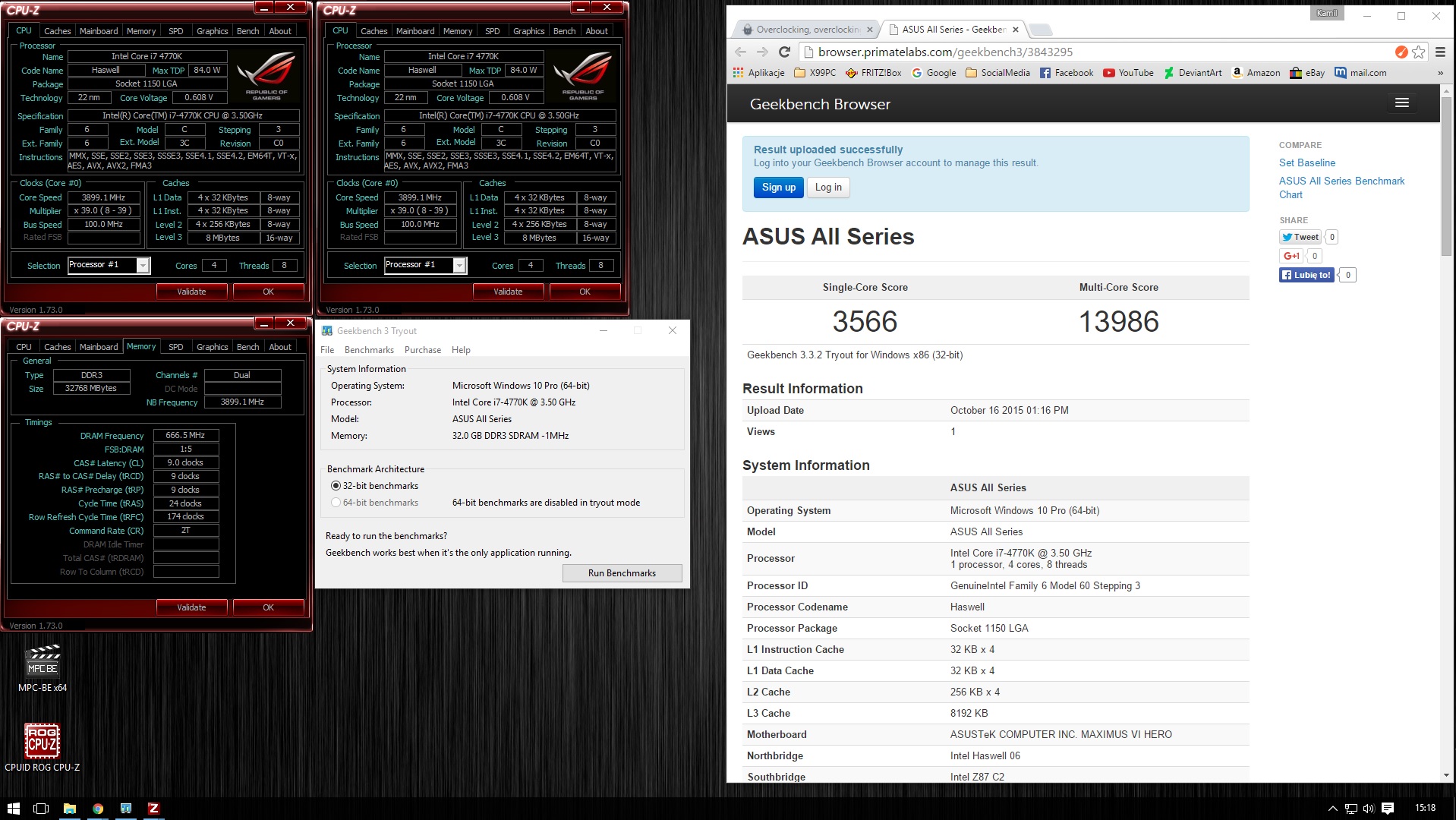The height and width of the screenshot is (820, 1456).
Task: Open the SocialMedia bookmarks folder
Action: [997, 73]
